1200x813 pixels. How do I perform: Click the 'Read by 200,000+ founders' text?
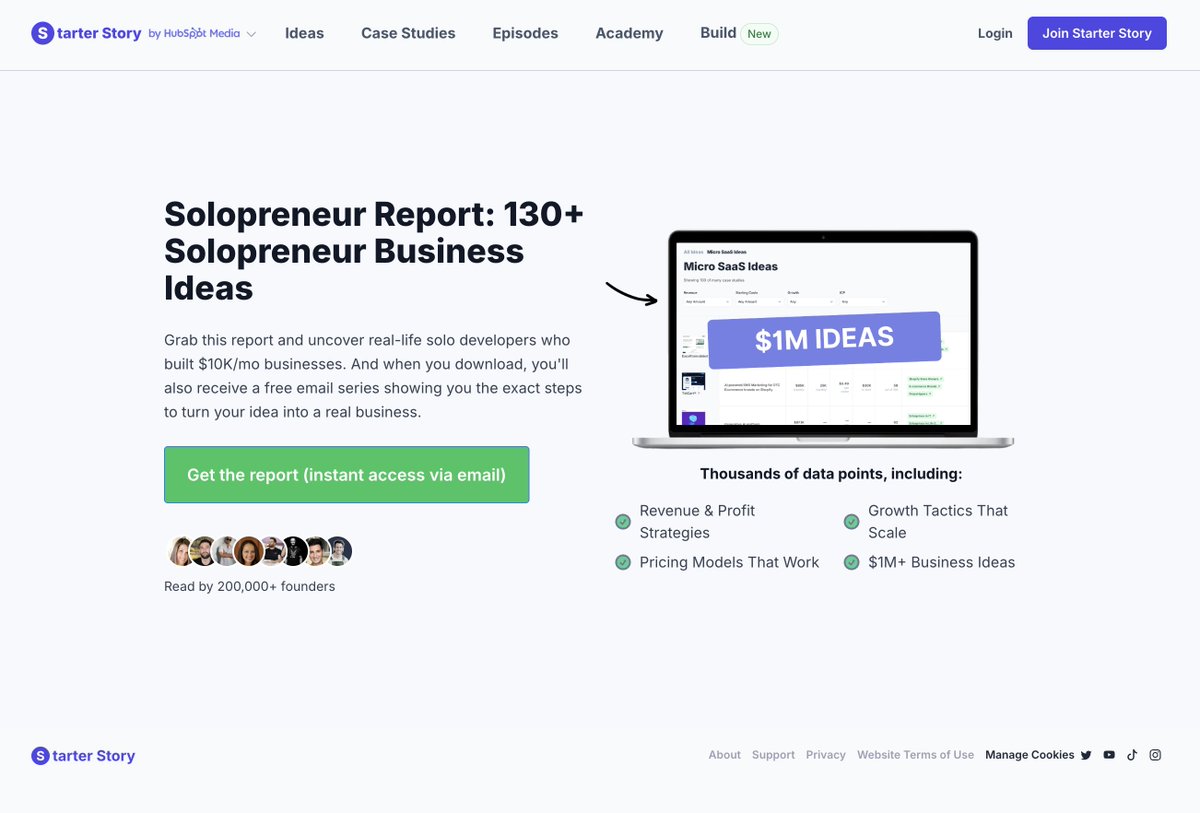[x=249, y=586]
